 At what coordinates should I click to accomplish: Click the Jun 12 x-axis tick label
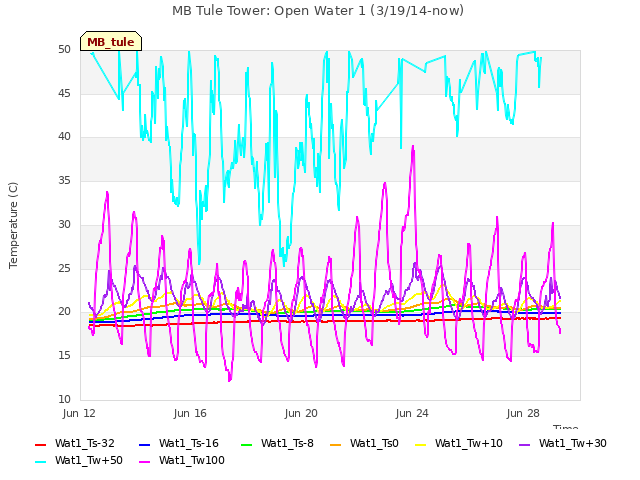click(79, 413)
